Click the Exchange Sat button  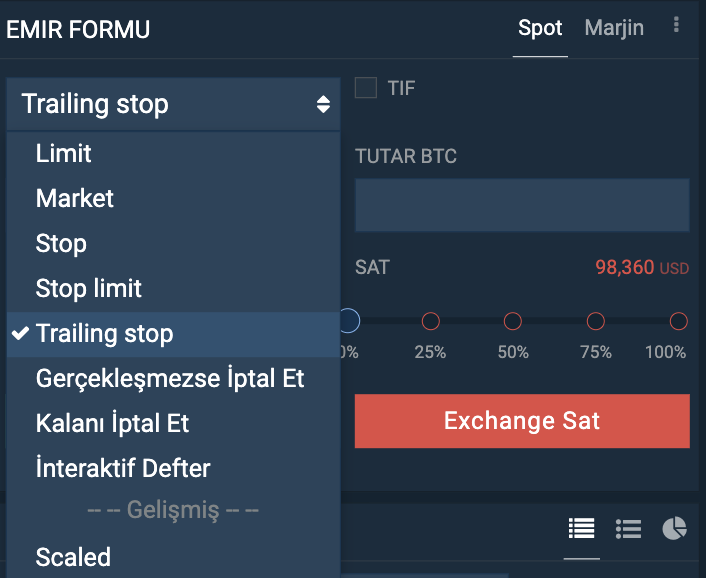coord(522,421)
